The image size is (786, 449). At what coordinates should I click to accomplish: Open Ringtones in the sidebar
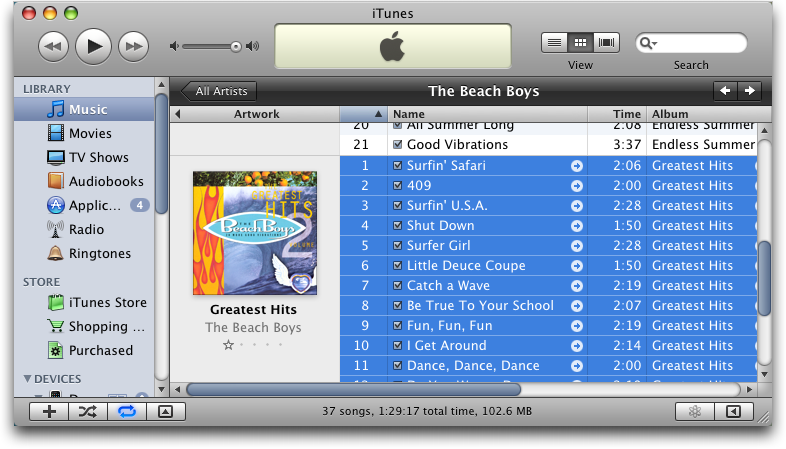[x=84, y=254]
